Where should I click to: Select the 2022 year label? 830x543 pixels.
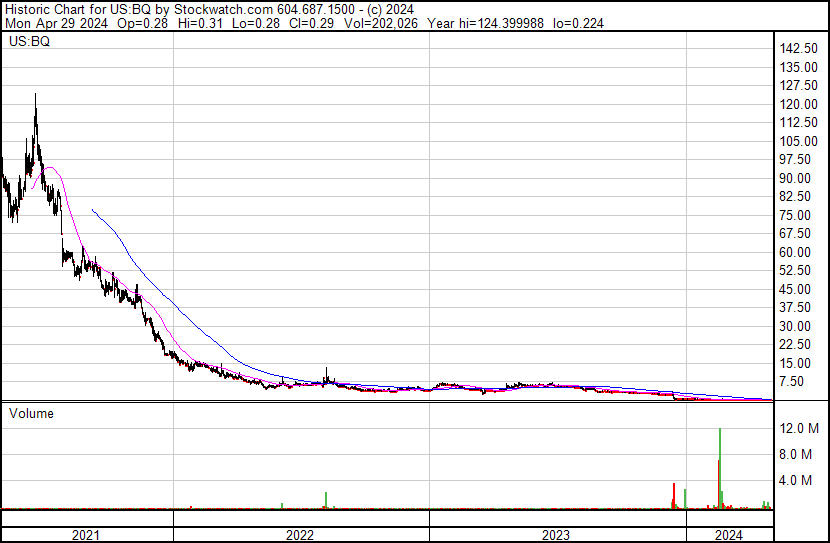pos(300,535)
